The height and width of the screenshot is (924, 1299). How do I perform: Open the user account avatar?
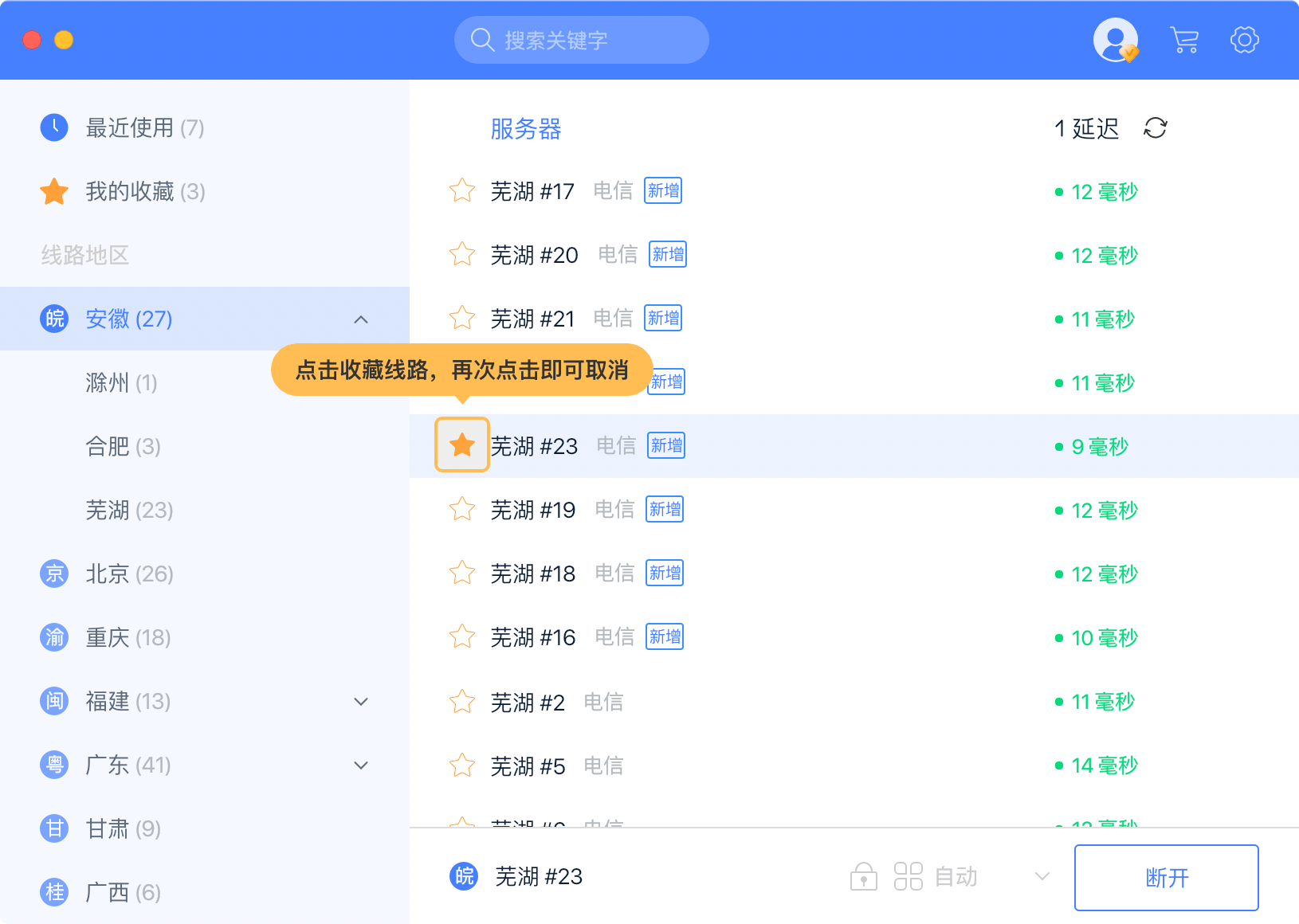[x=1115, y=40]
